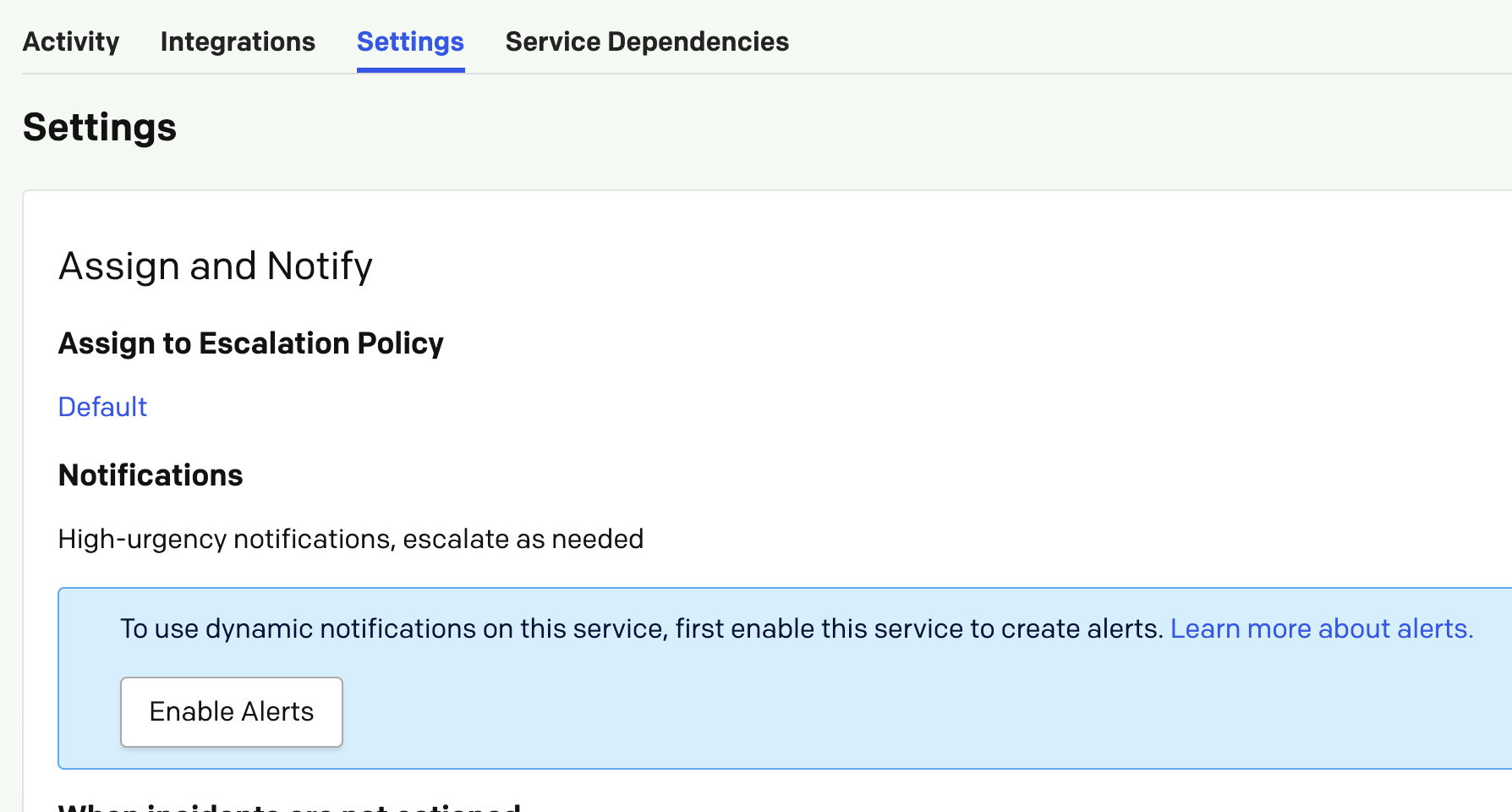The height and width of the screenshot is (812, 1512).
Task: Click the Assign and Notify section title
Action: pyautogui.click(x=216, y=266)
